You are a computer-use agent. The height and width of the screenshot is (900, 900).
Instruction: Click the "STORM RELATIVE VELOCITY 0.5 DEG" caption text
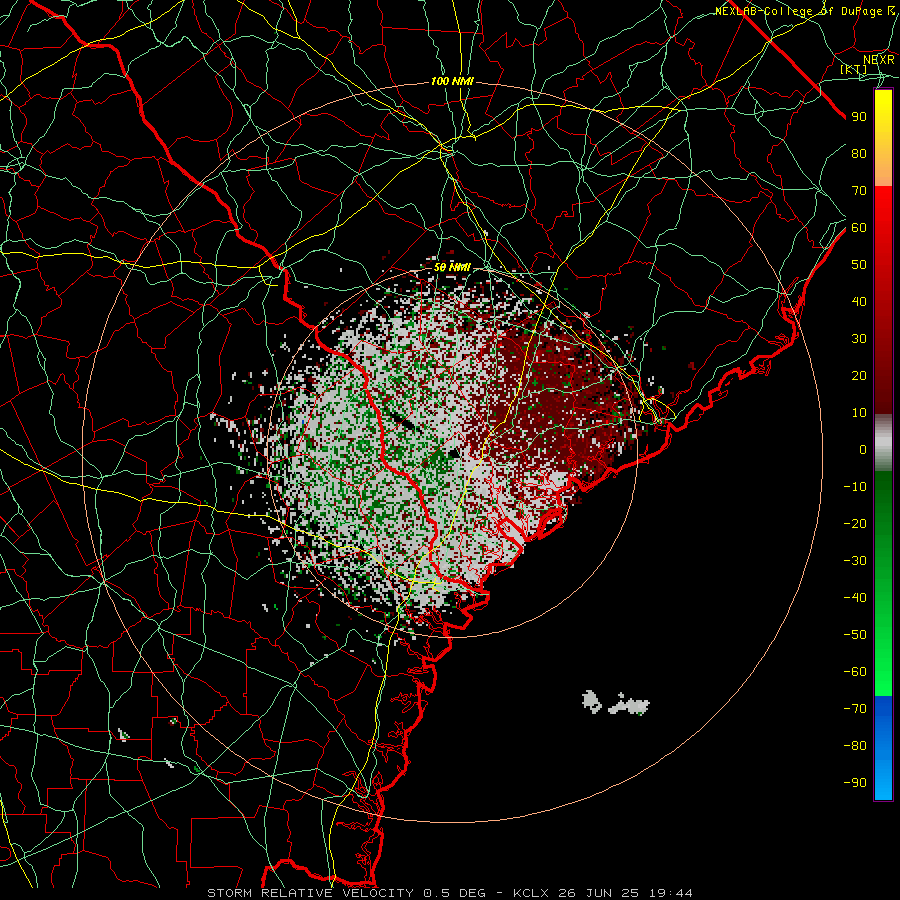[x=346, y=893]
